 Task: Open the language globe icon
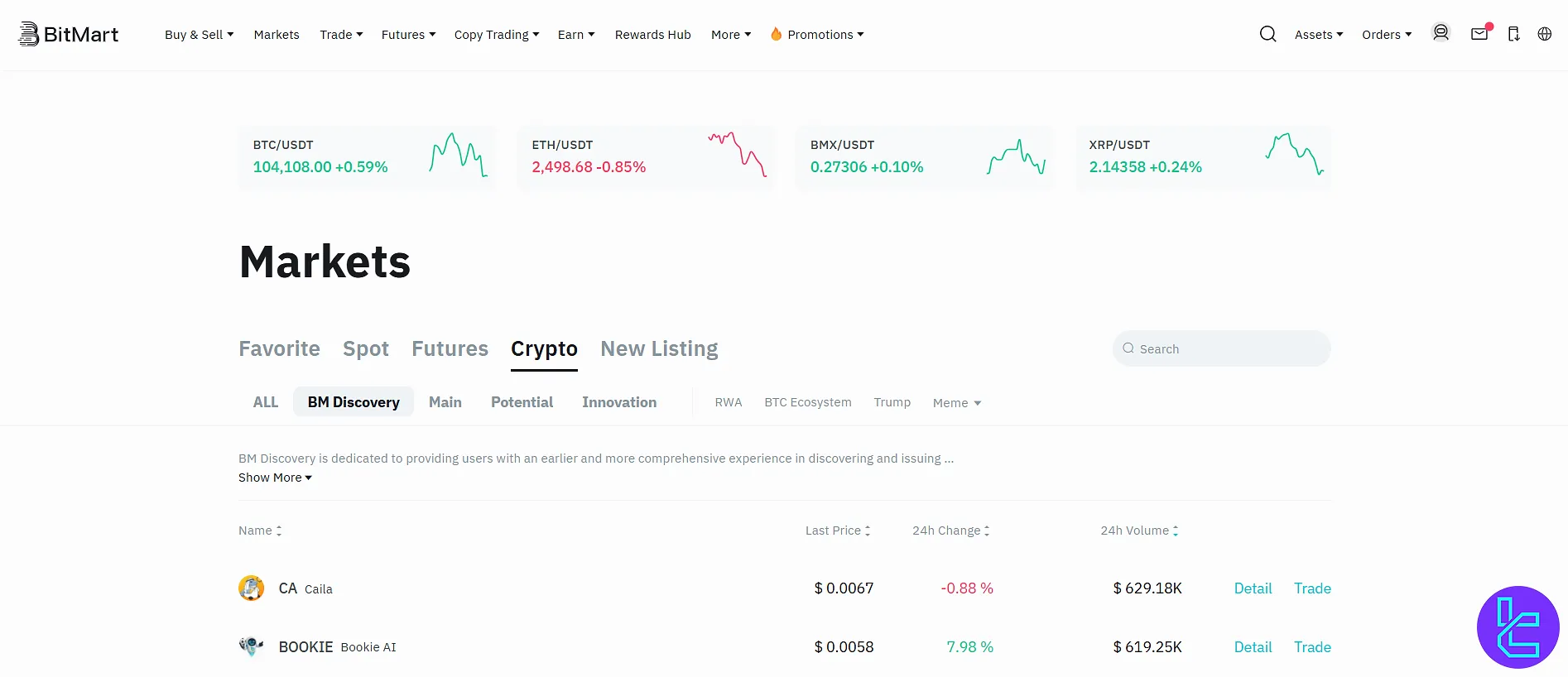(x=1545, y=34)
